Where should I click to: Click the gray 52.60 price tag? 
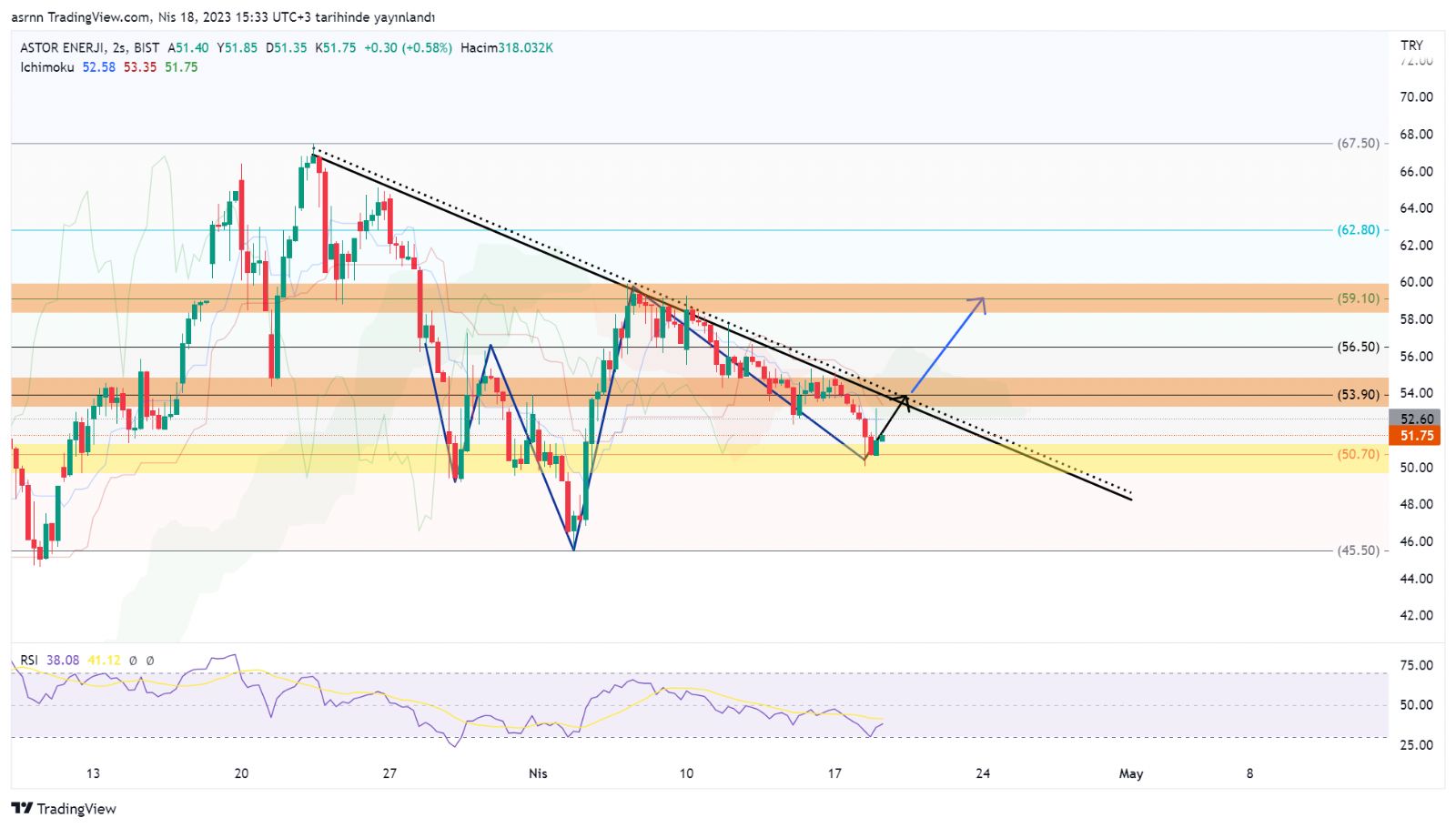coord(1416,419)
